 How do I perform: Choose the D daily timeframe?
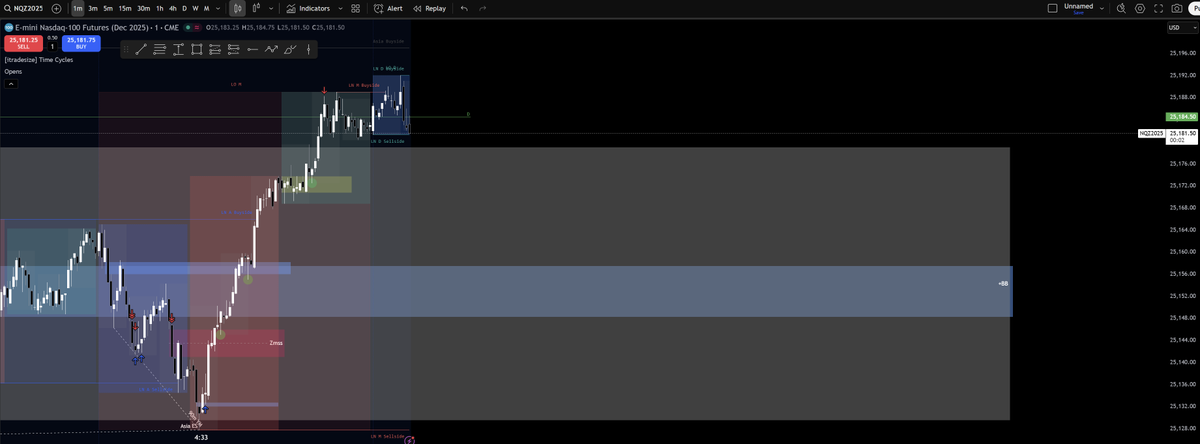(x=183, y=8)
